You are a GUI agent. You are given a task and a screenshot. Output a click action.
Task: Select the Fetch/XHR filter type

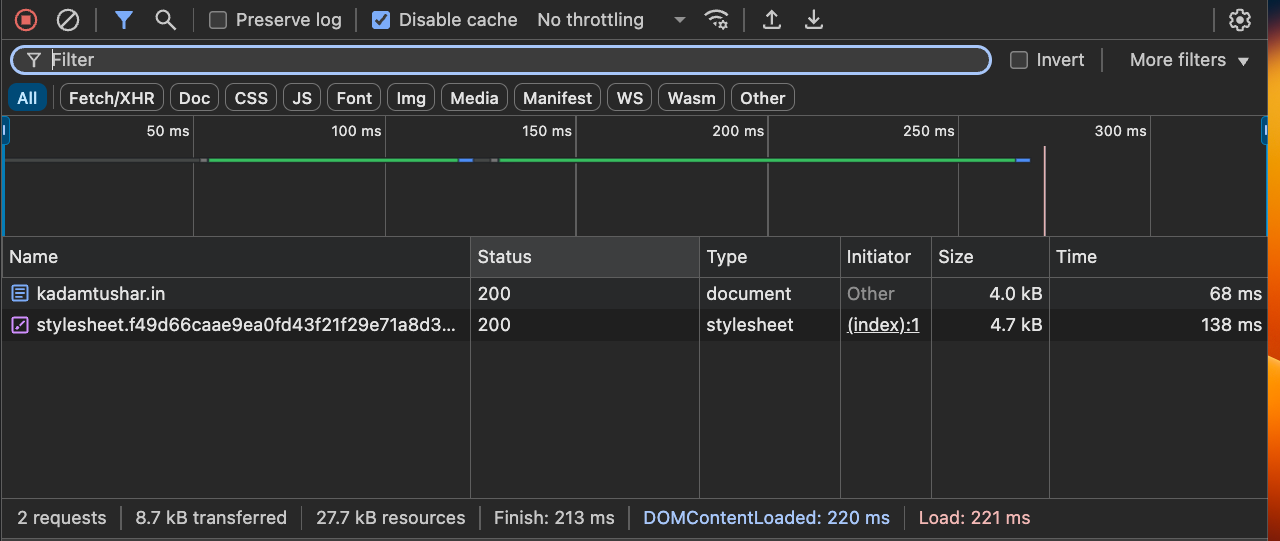tap(111, 98)
